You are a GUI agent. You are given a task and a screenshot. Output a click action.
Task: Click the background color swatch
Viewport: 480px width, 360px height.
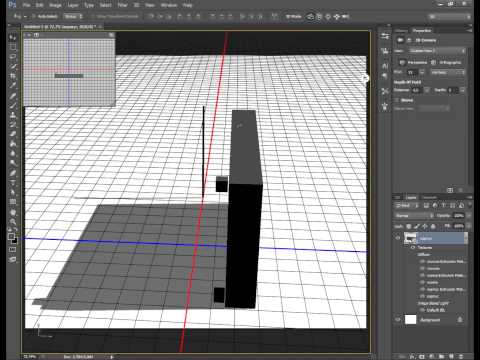click(15, 240)
